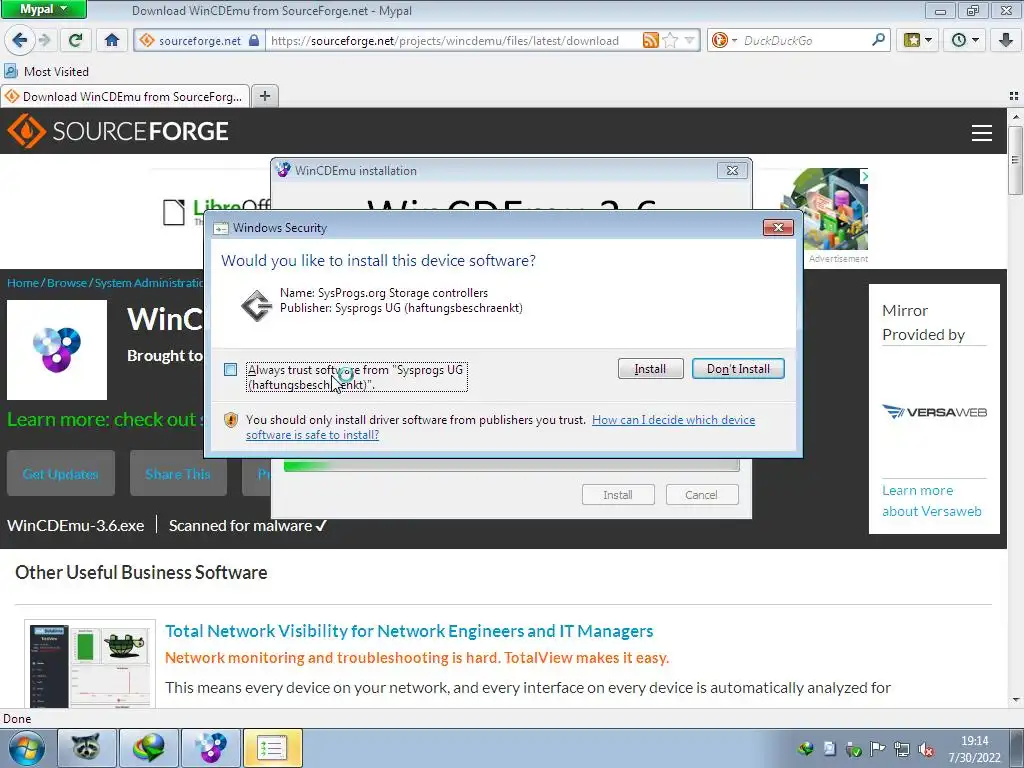The image size is (1024, 768).
Task: Click the scrollbar down arrow
Action: point(1015,700)
